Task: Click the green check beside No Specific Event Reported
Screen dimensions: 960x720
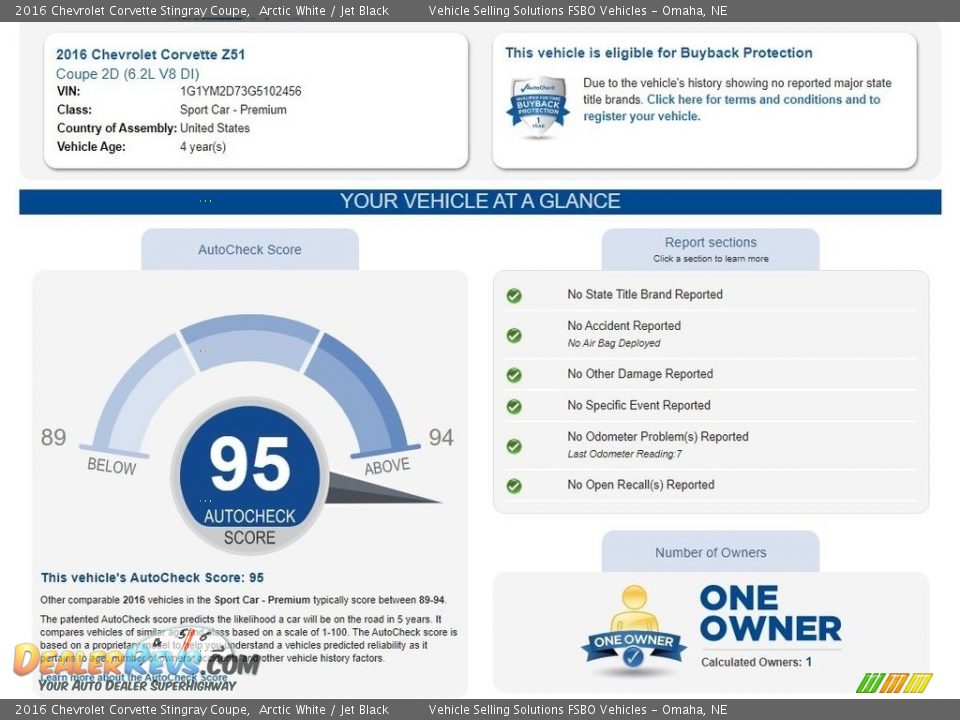Action: click(x=514, y=406)
